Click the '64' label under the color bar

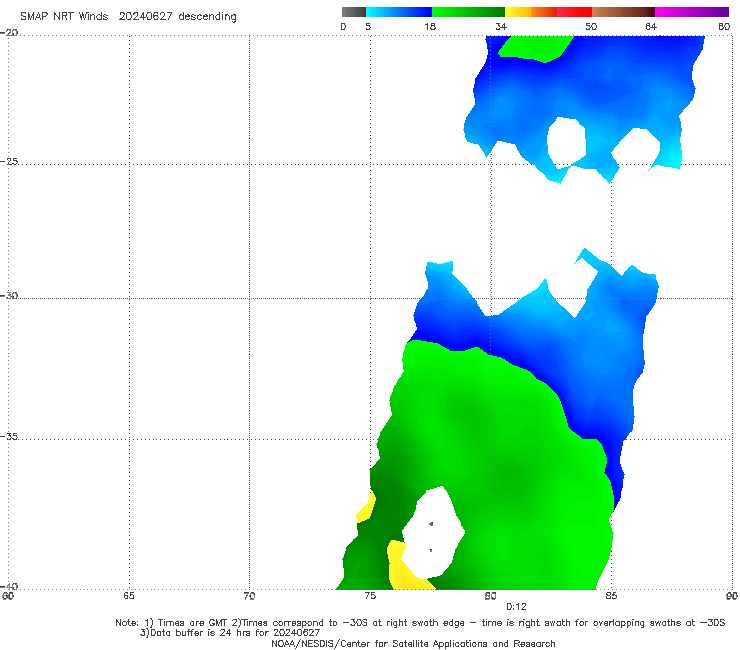pyautogui.click(x=651, y=26)
